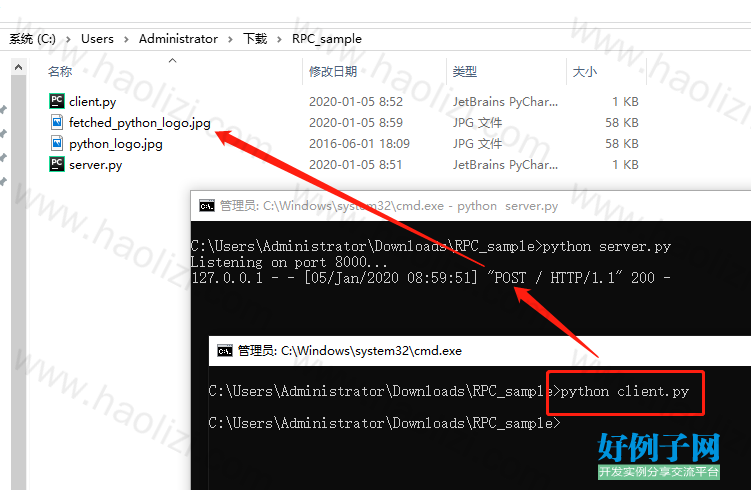Click the python_logo.jpg file name
The image size is (751, 490).
pyautogui.click(x=115, y=144)
